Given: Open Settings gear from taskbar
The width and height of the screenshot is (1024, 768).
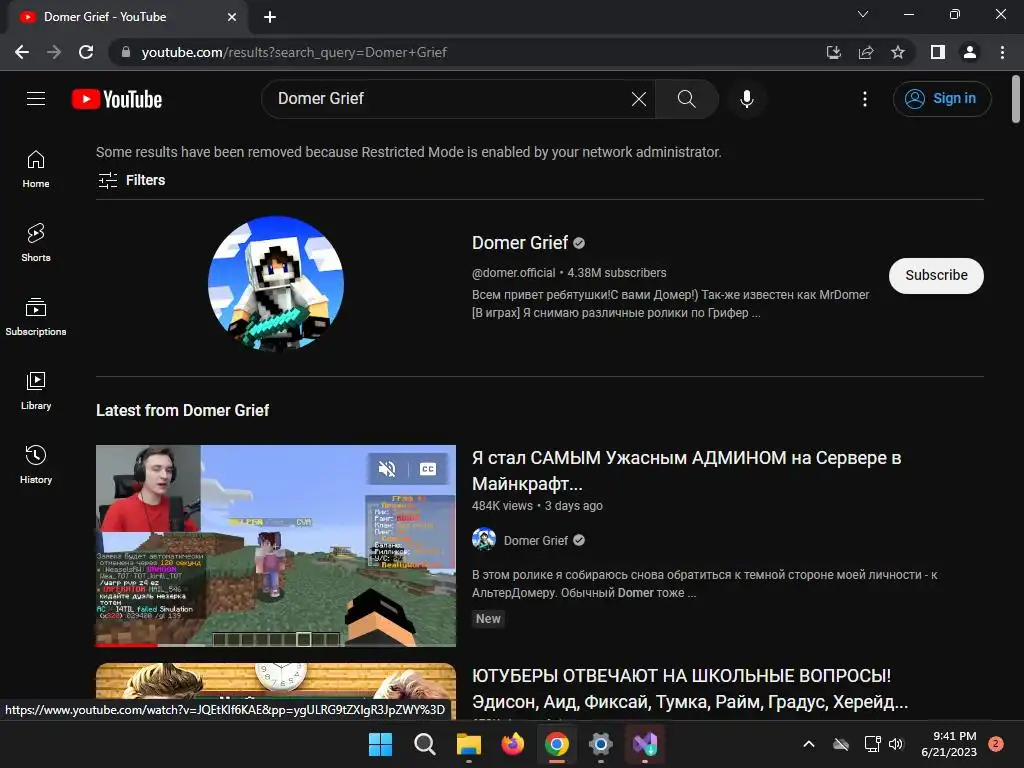Looking at the screenshot, I should (601, 744).
